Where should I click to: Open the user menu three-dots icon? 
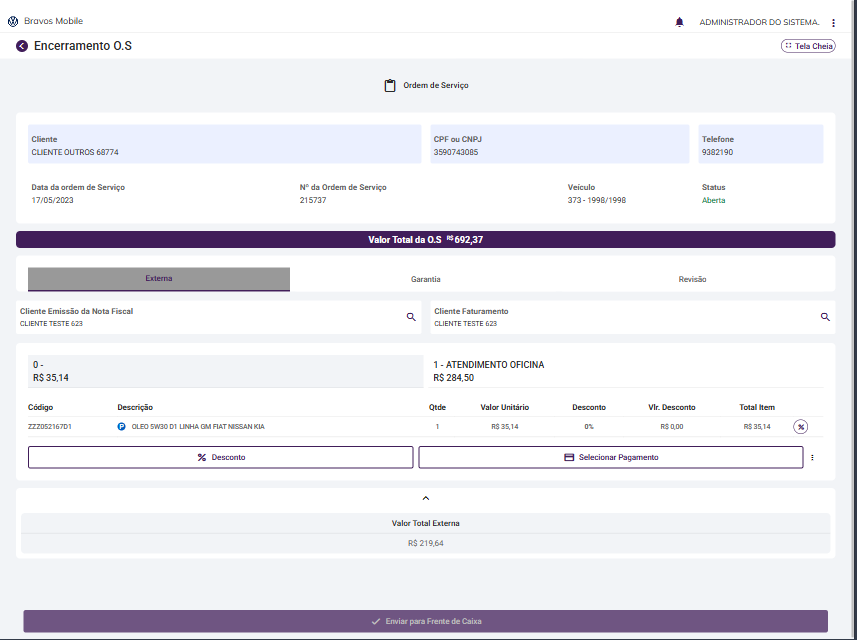(x=833, y=22)
